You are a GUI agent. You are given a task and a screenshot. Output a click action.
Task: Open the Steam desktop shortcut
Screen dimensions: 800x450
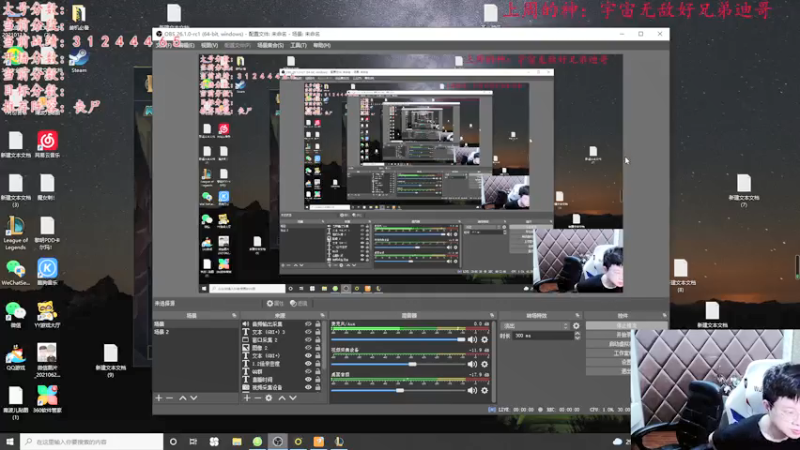coord(79,60)
